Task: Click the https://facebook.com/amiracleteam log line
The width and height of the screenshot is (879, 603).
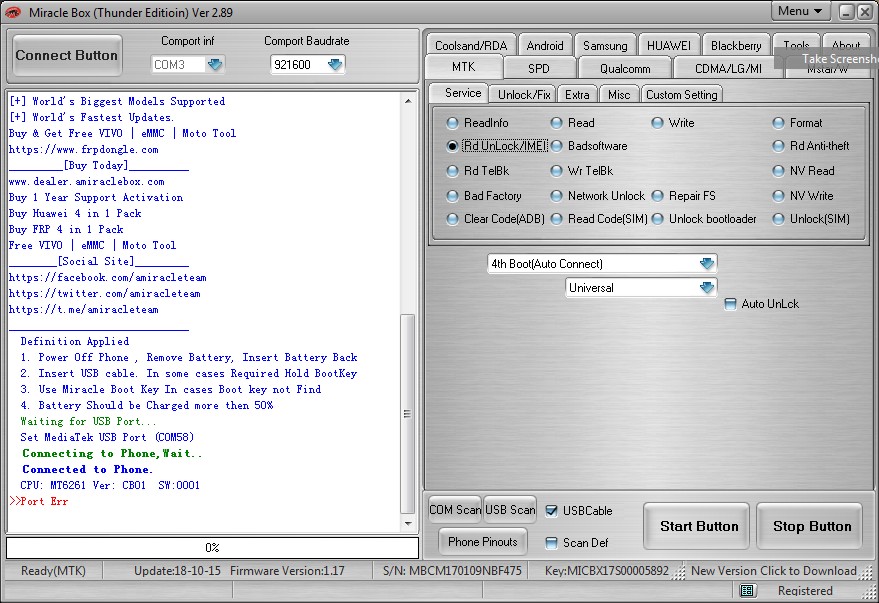Action: (108, 277)
